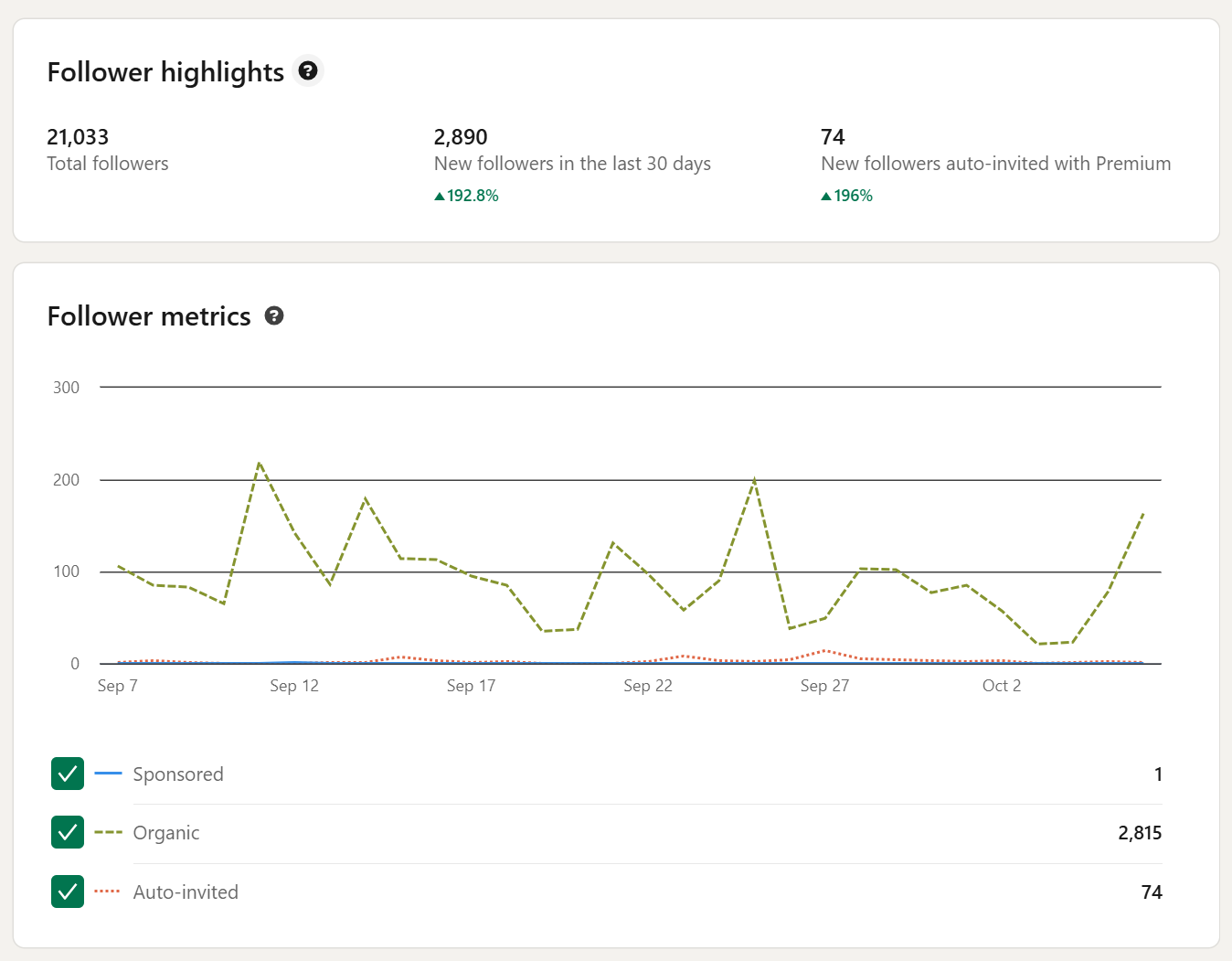This screenshot has width=1232, height=961.
Task: Click the 192.8% increase indicator
Action: tap(466, 196)
